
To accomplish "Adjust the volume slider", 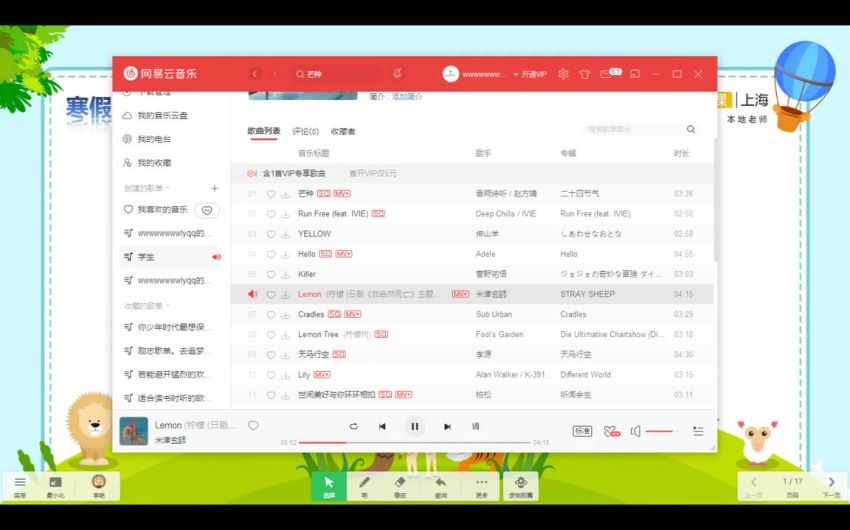I will pos(661,431).
